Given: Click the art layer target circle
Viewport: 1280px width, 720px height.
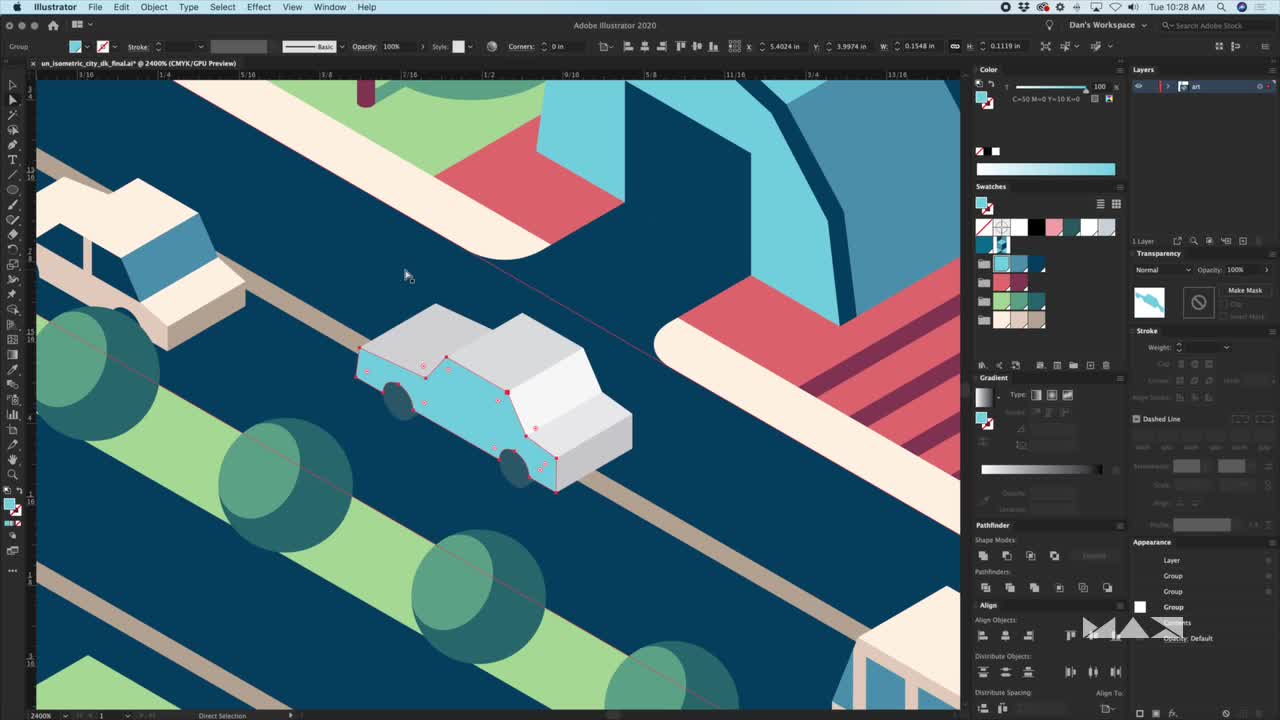Looking at the screenshot, I should [x=1259, y=86].
